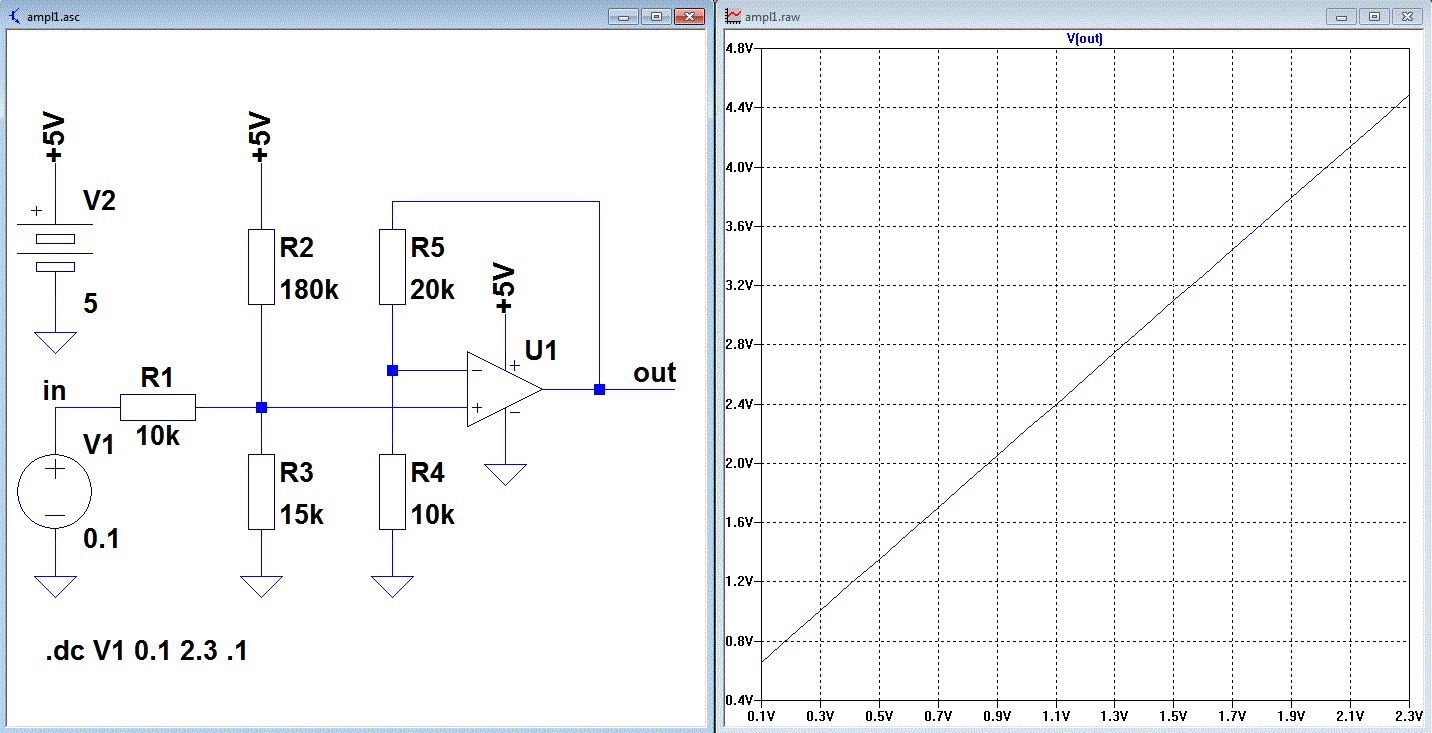
Task: Click the V1 voltage source circle
Action: pos(55,491)
